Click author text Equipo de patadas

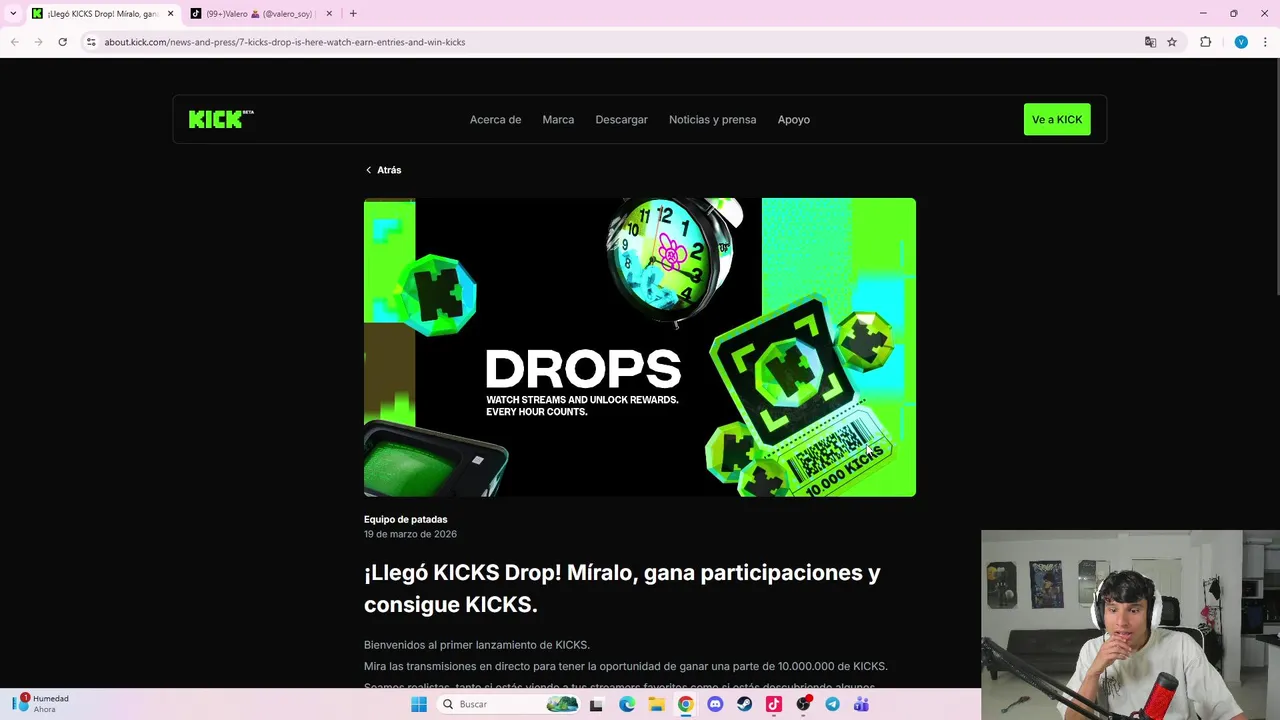[406, 519]
